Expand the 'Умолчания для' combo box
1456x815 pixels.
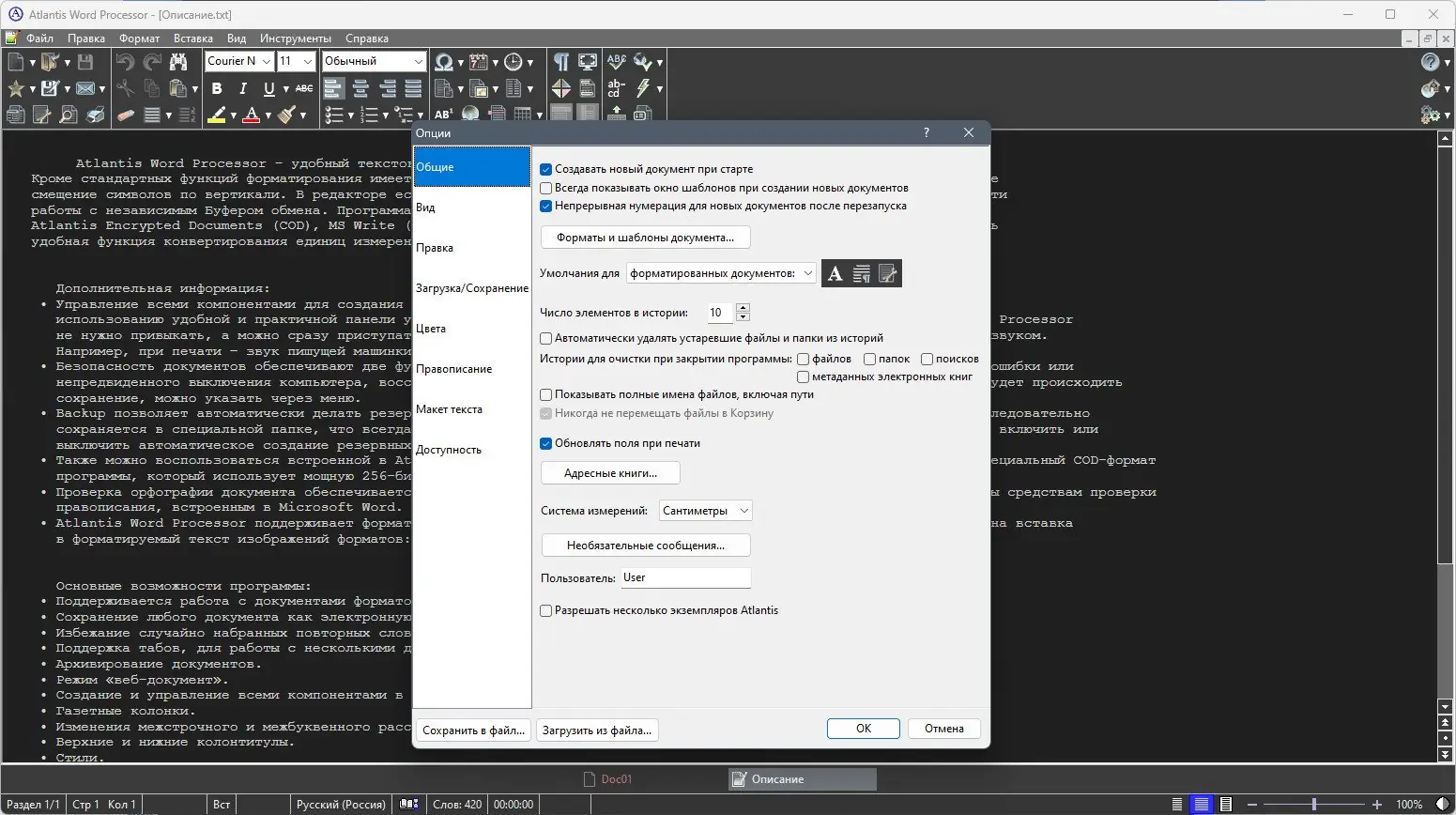(x=720, y=274)
